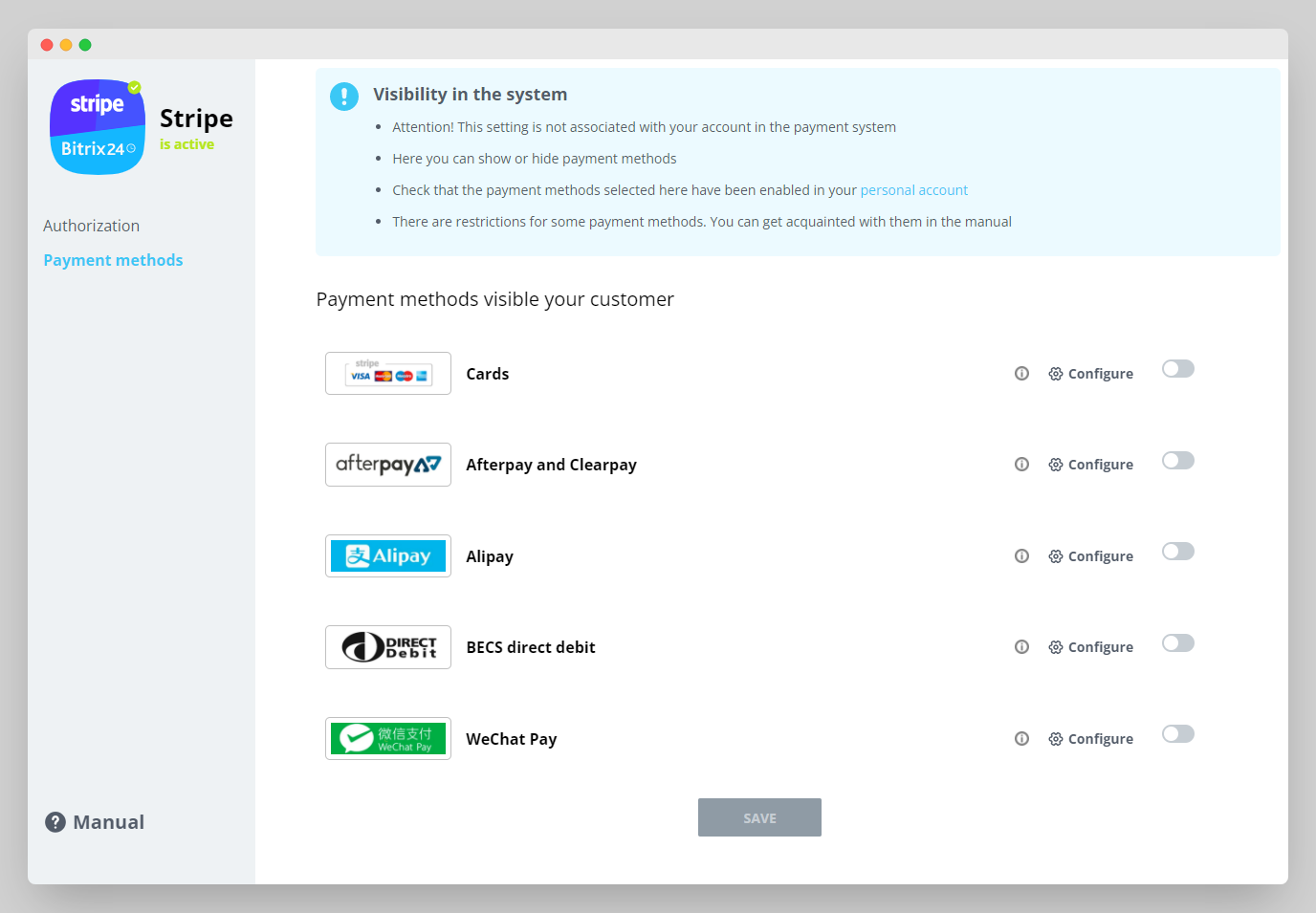Click the info icon beside Cards
Viewport: 1316px width, 913px height.
click(x=1021, y=374)
